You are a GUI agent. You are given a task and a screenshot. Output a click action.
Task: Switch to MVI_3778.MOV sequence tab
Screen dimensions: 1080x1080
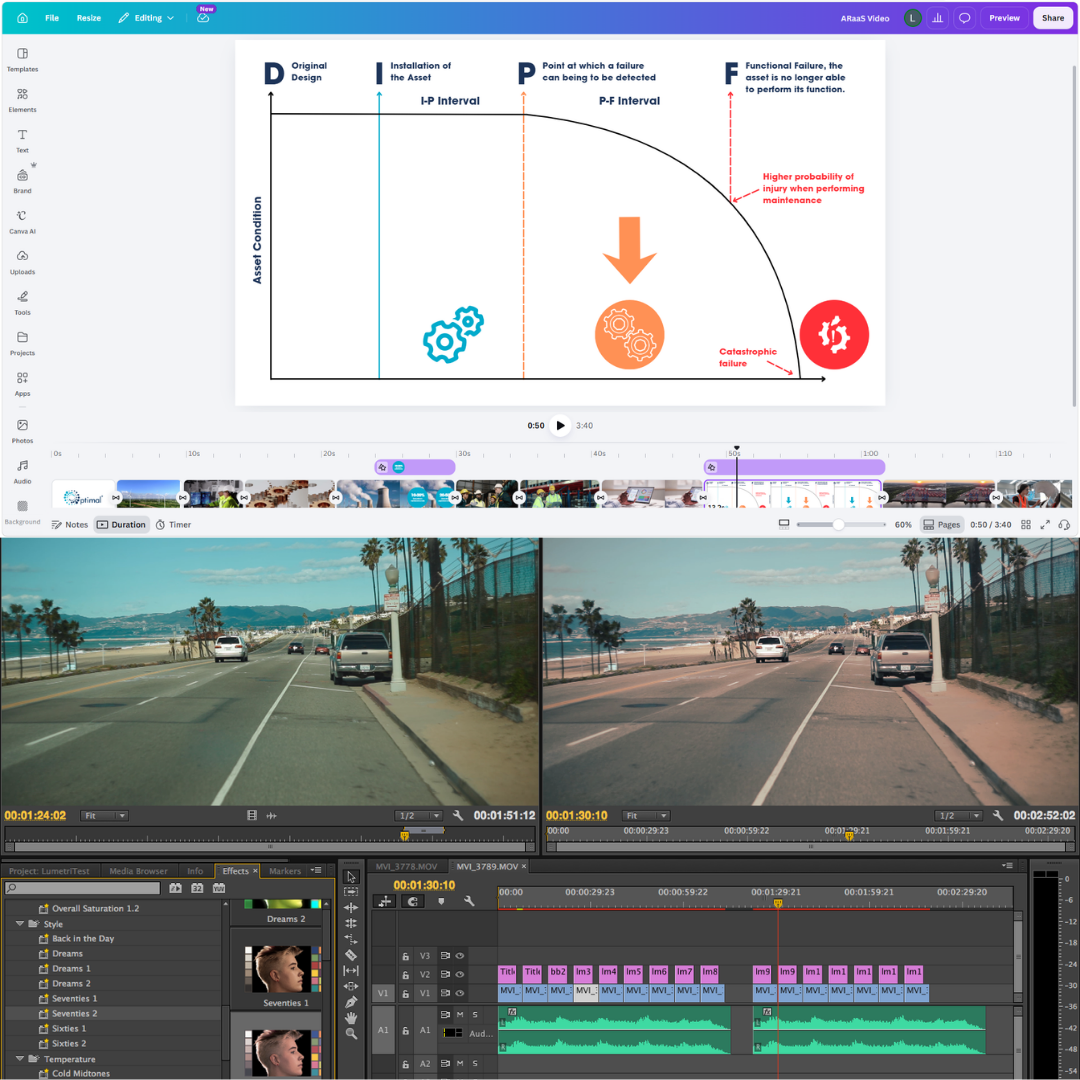[x=406, y=866]
